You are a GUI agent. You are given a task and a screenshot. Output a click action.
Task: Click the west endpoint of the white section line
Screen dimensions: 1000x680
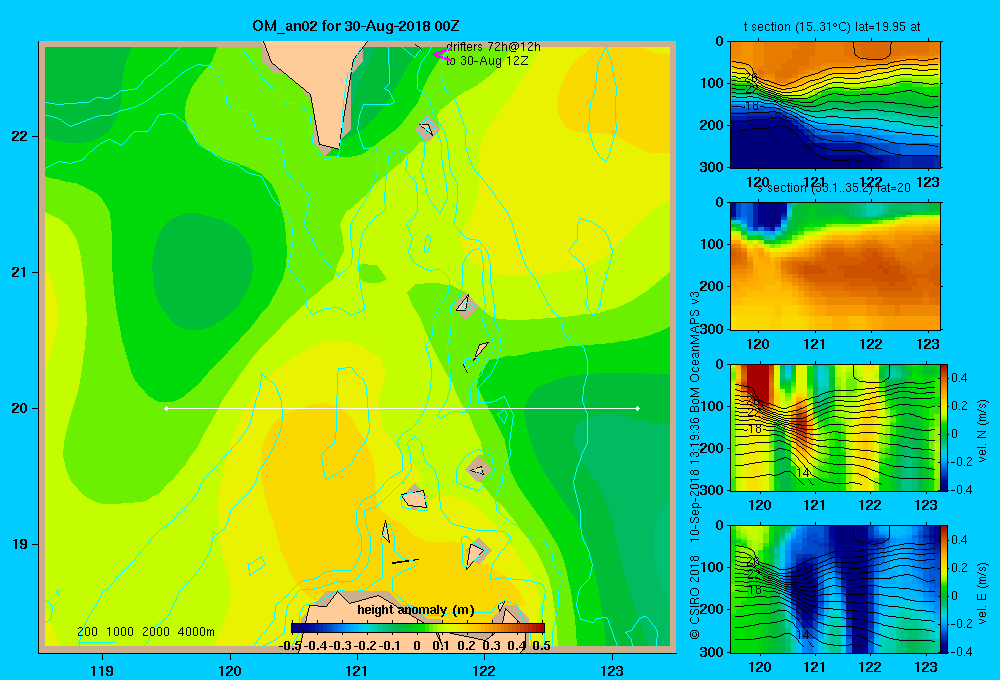[x=166, y=408]
